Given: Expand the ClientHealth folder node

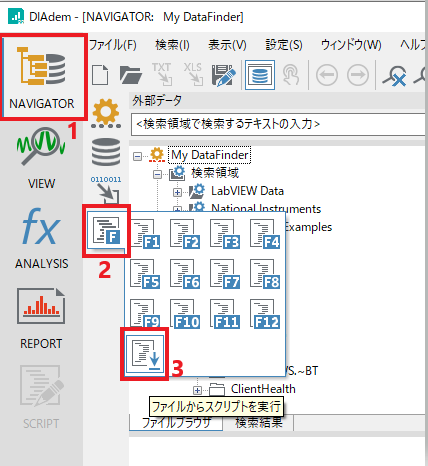Looking at the screenshot, I should tap(197, 390).
